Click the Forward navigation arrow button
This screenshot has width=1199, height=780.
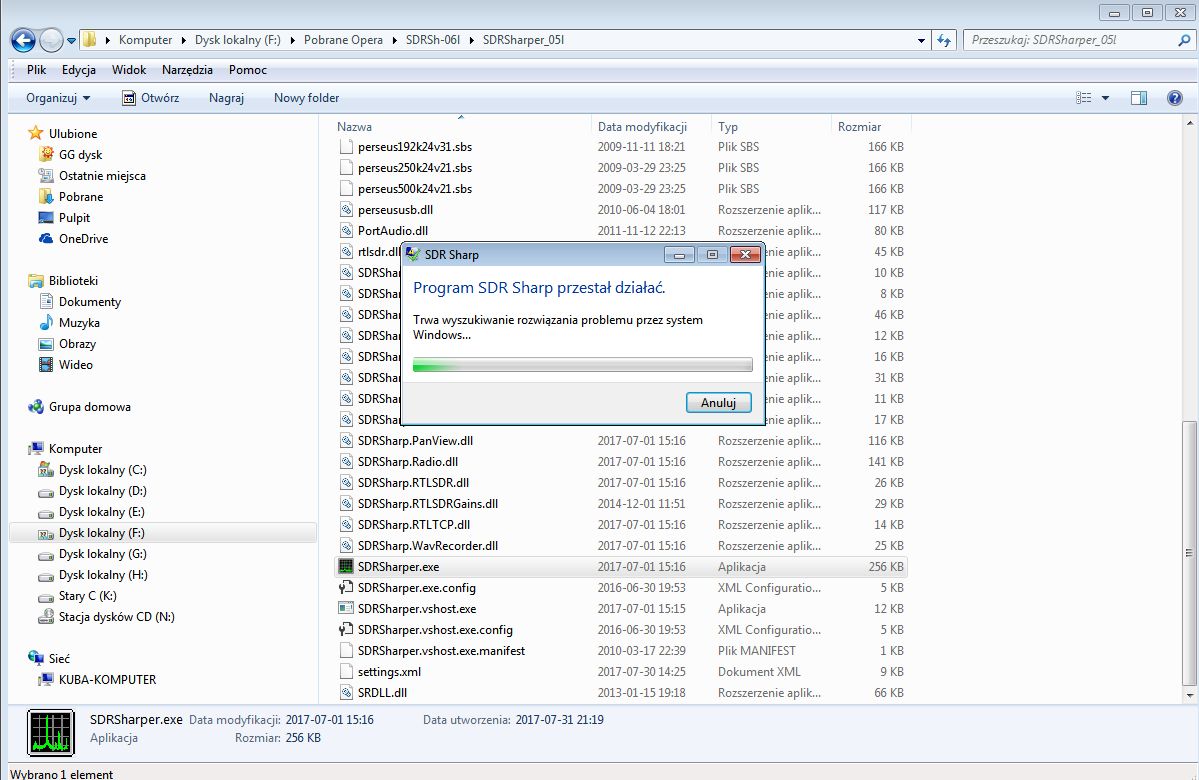(x=50, y=40)
